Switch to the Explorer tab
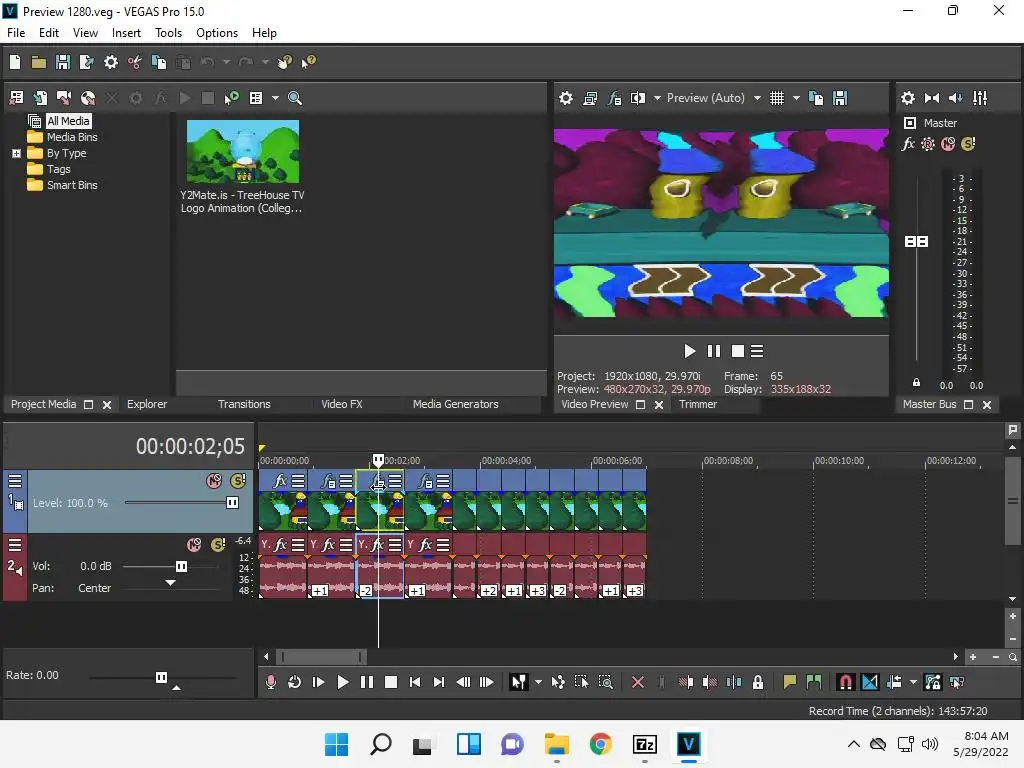1024x768 pixels. click(147, 404)
